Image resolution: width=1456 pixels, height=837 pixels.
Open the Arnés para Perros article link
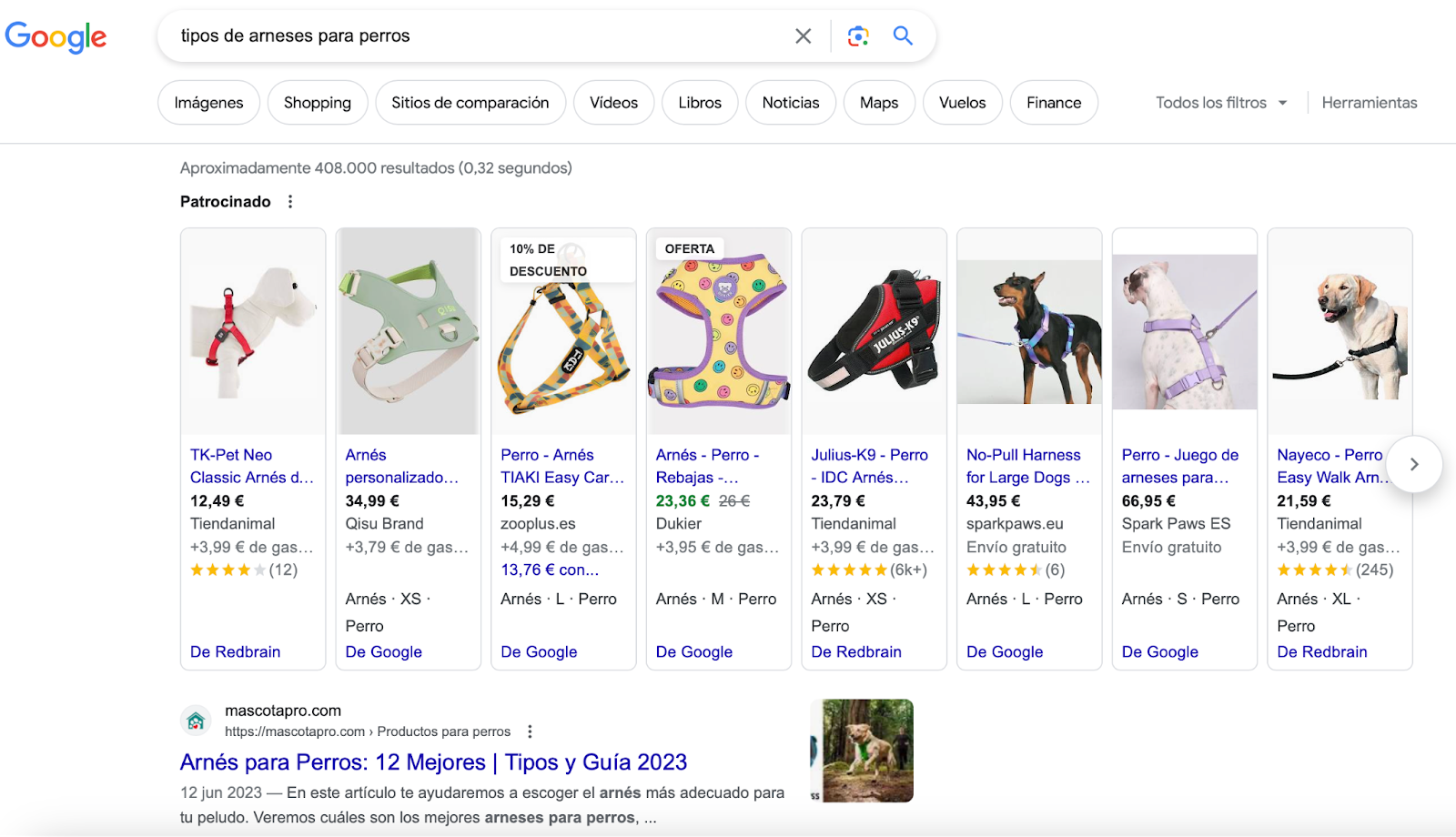tap(433, 761)
